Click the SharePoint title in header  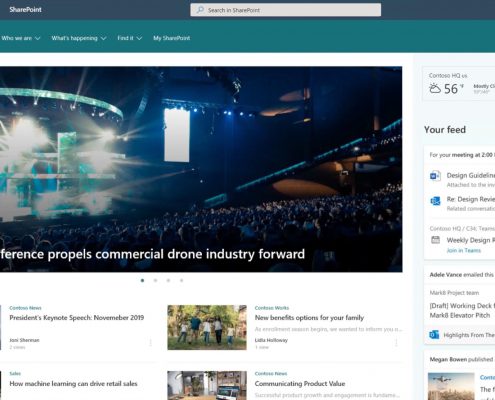coord(26,10)
